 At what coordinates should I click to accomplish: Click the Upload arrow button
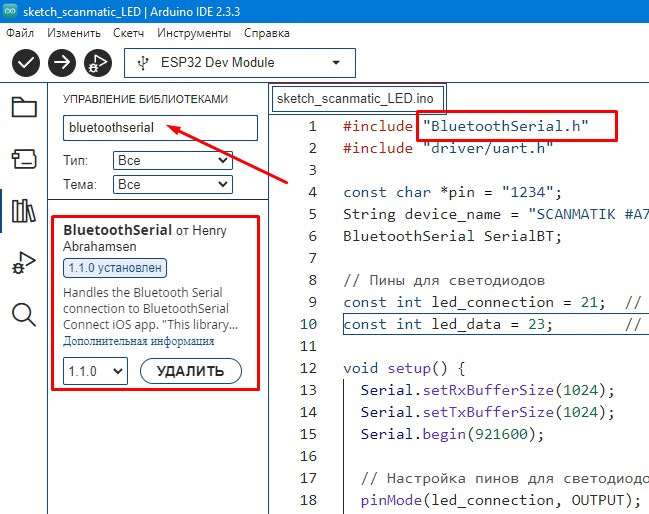click(62, 63)
